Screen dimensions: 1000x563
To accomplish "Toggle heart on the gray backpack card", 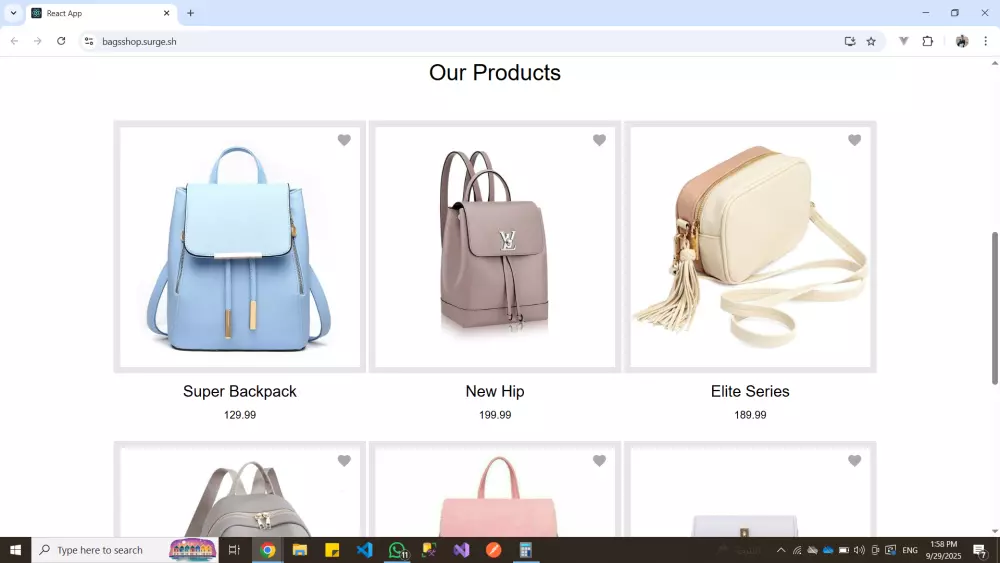I will pyautogui.click(x=344, y=460).
